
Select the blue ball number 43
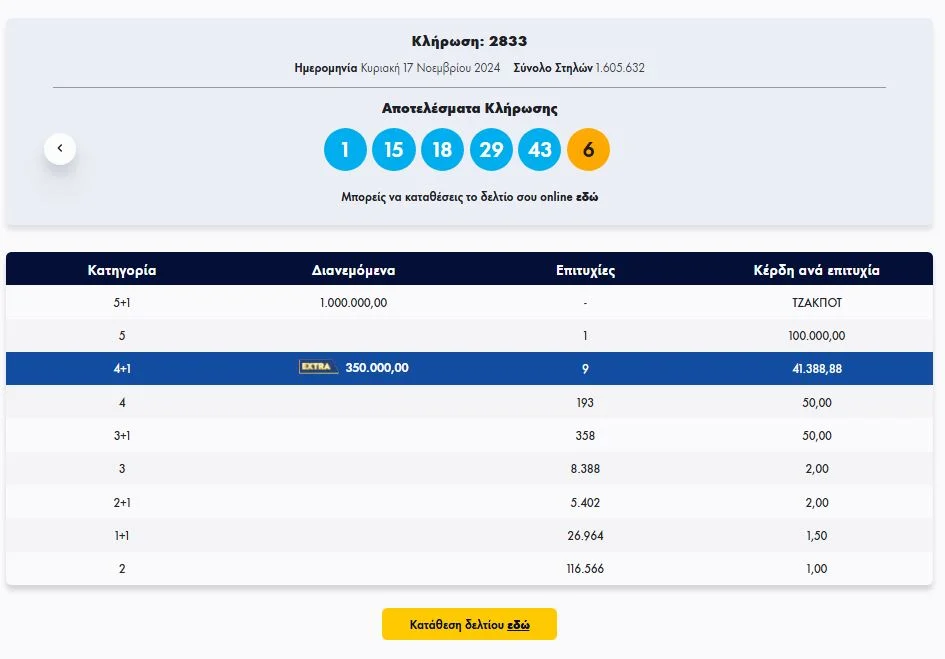(x=540, y=150)
